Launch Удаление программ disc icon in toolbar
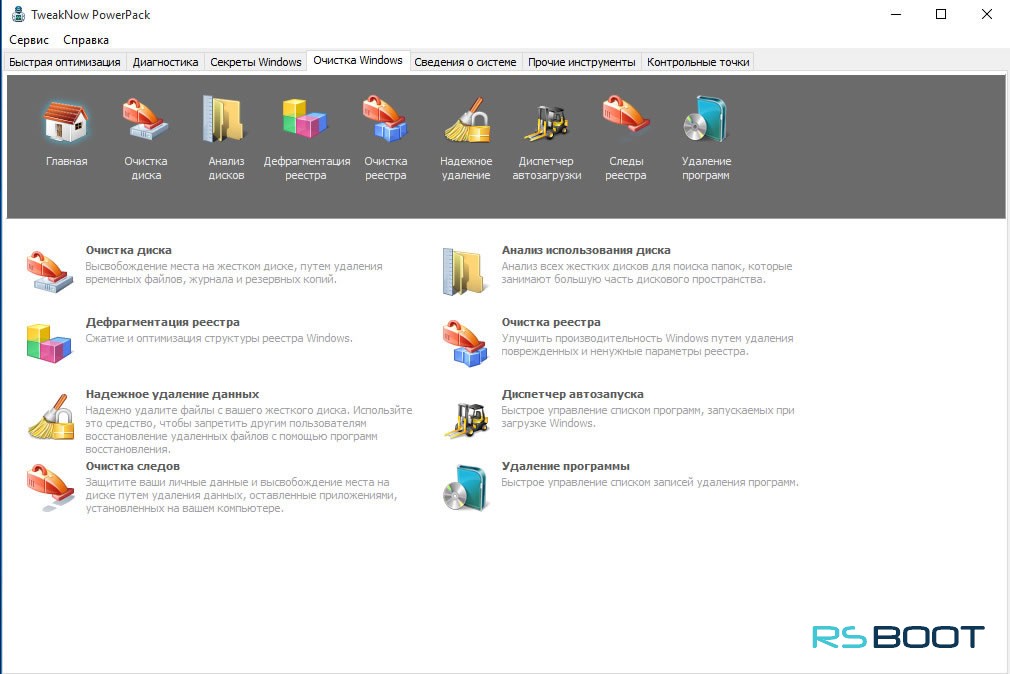 pyautogui.click(x=706, y=119)
